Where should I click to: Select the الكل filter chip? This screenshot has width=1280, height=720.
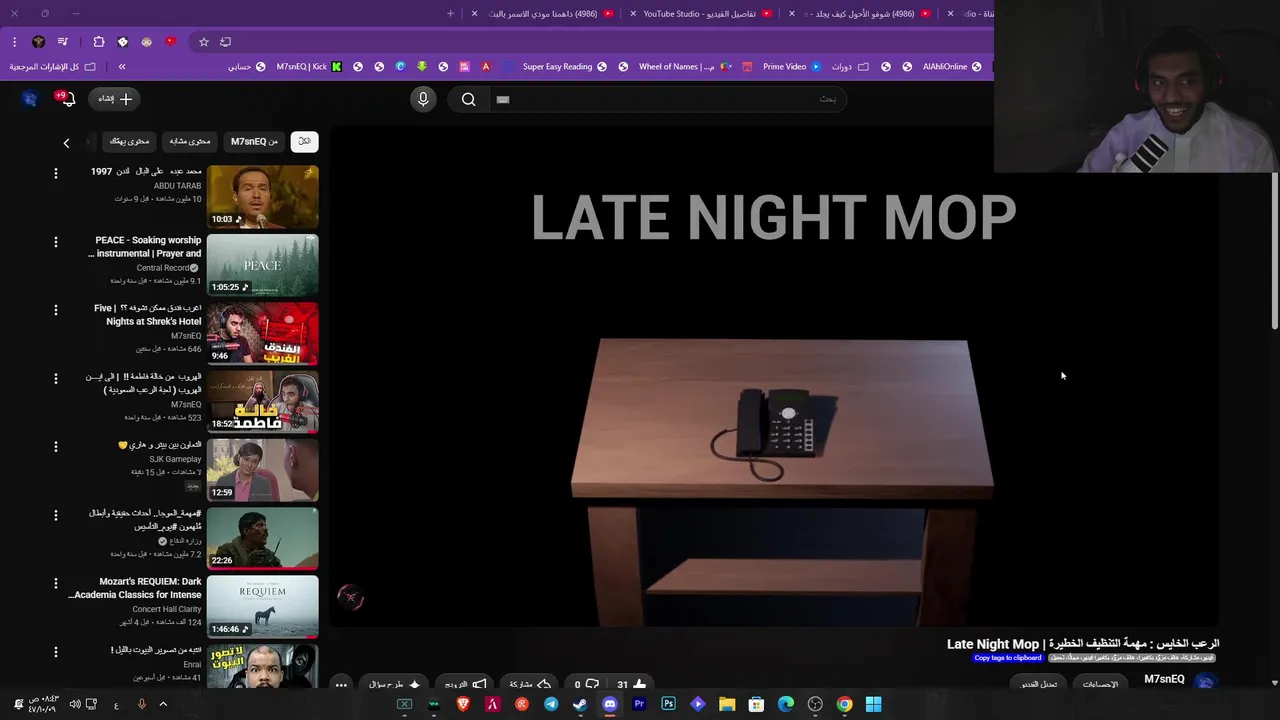click(304, 141)
